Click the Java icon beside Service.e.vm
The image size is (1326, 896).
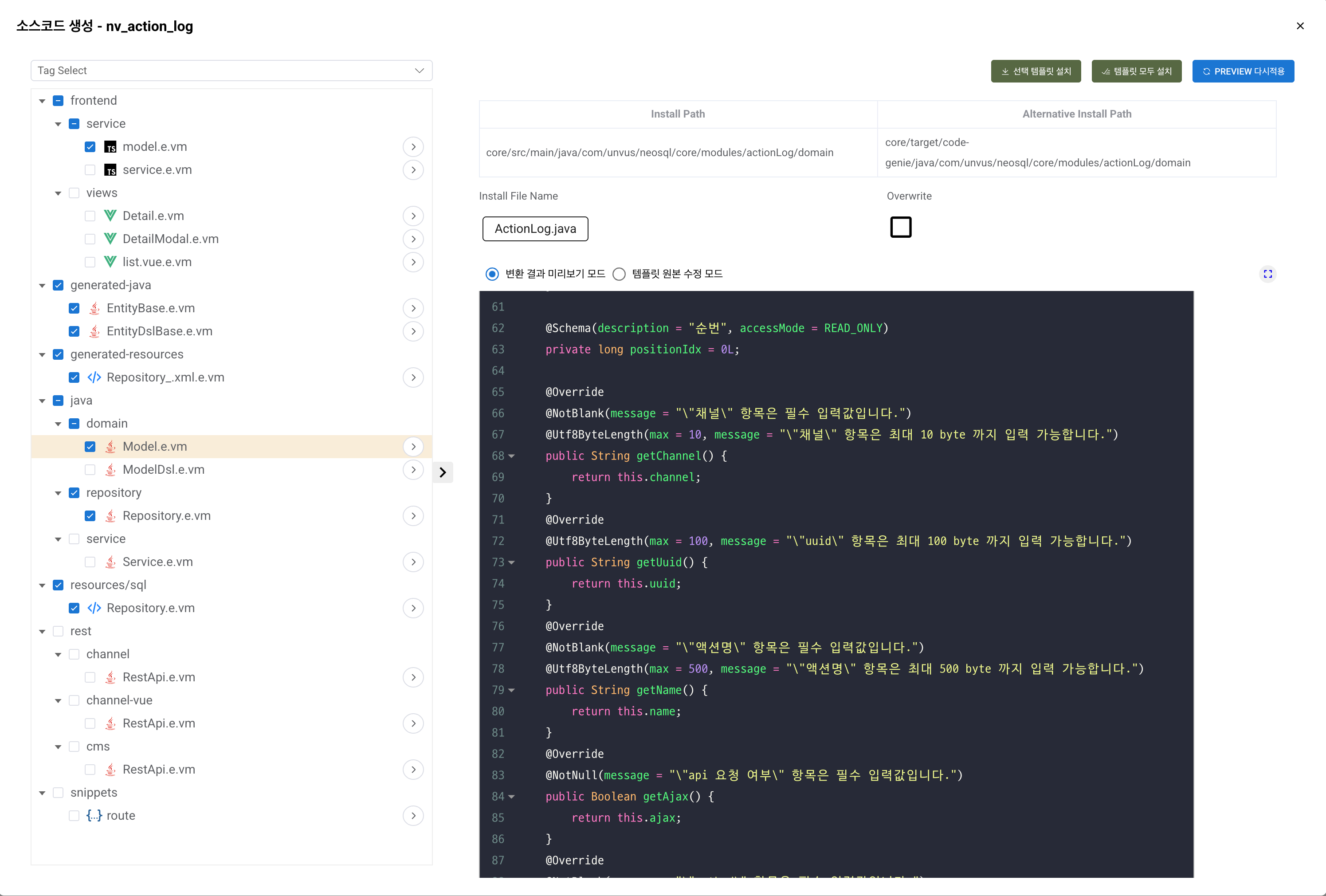coord(111,562)
